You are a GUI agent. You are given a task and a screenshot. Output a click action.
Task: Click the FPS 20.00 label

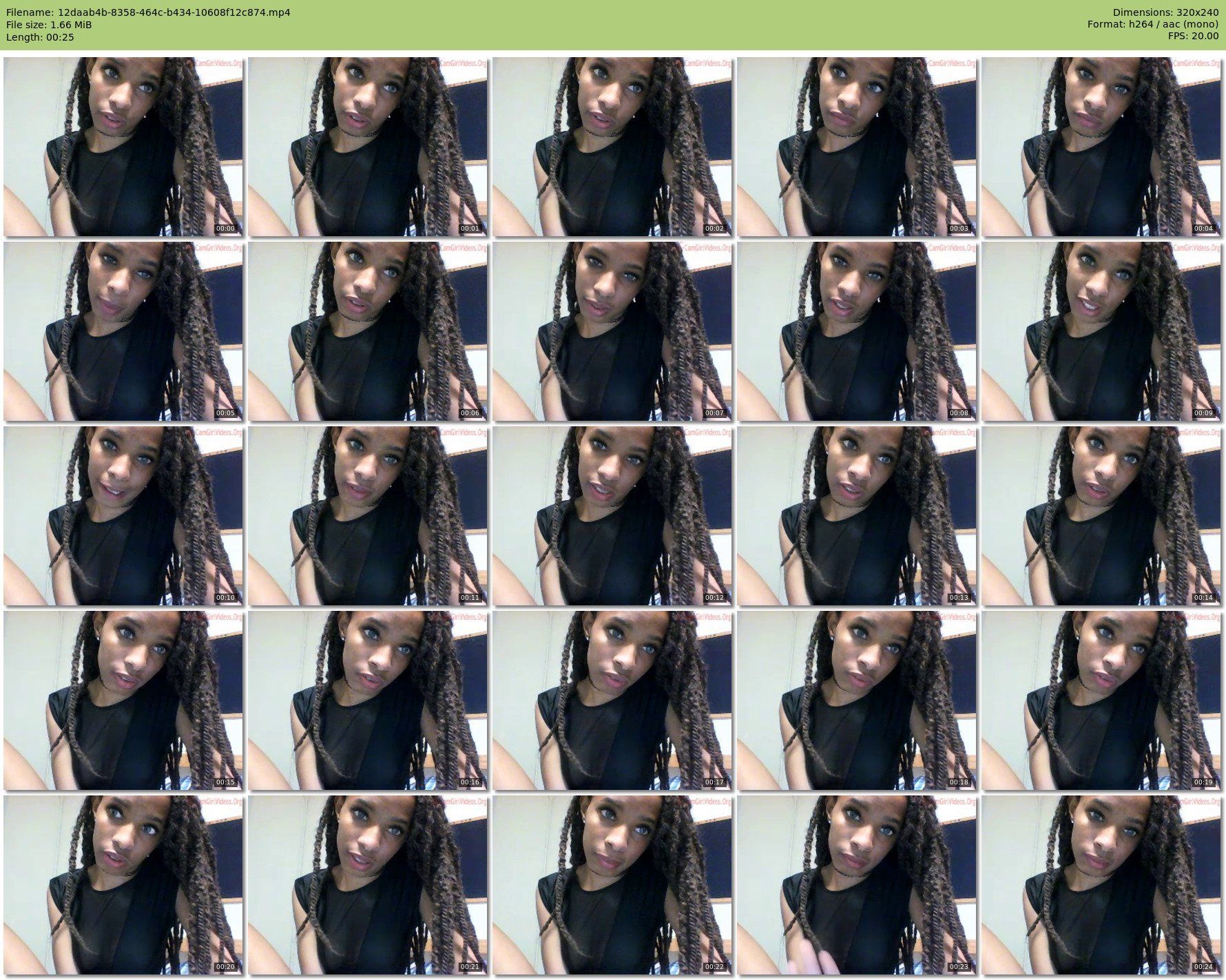pos(1193,37)
